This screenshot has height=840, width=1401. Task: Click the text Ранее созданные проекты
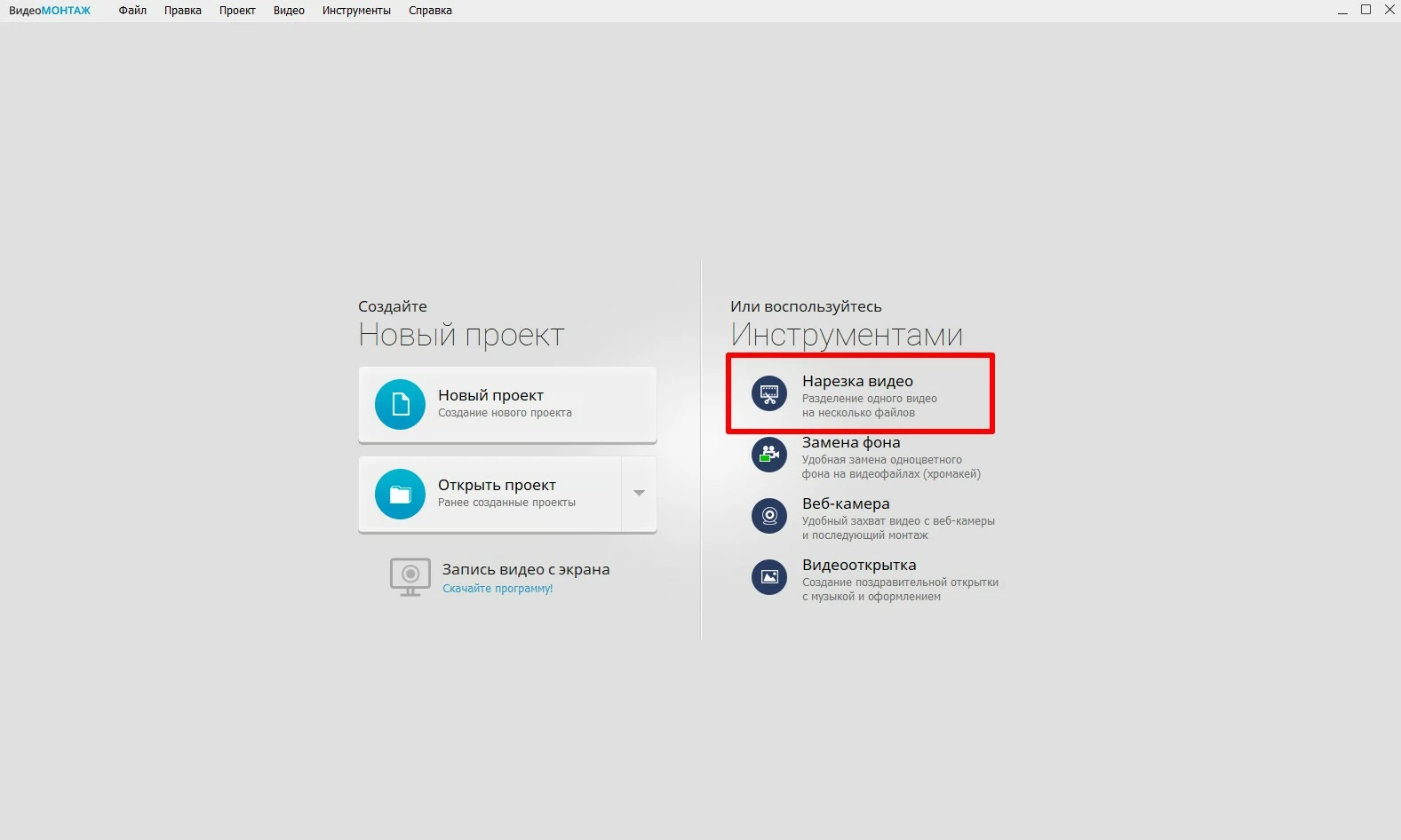coord(506,503)
